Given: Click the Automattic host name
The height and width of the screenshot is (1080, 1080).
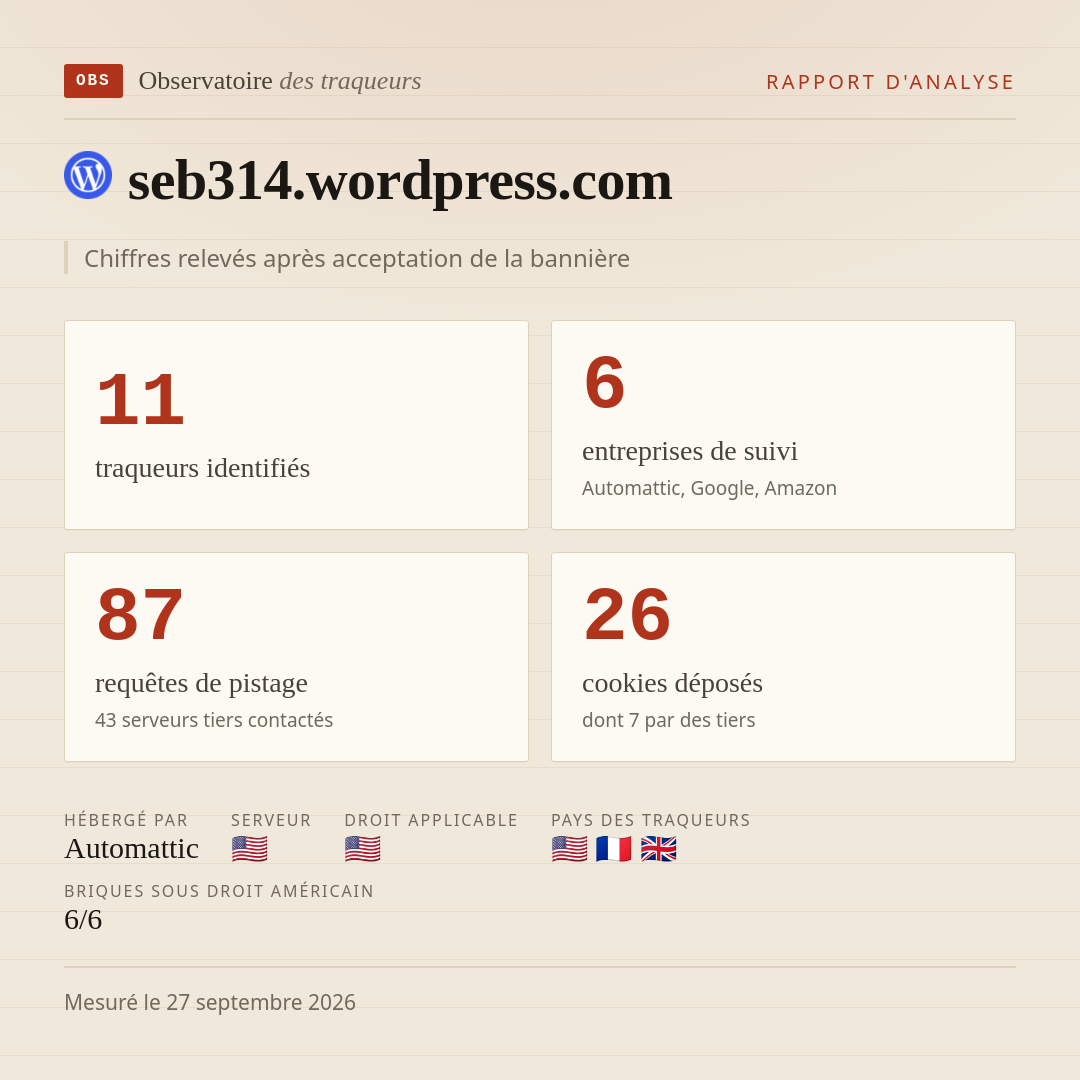Looking at the screenshot, I should [x=132, y=849].
